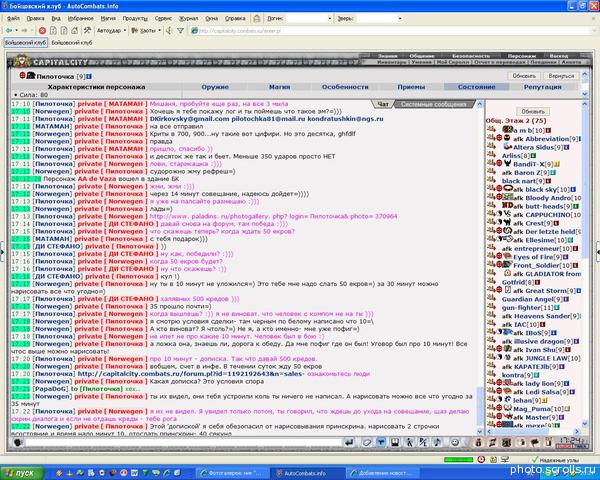Click the Персонаж top menu link
This screenshot has width=600, height=480.
tap(522, 56)
